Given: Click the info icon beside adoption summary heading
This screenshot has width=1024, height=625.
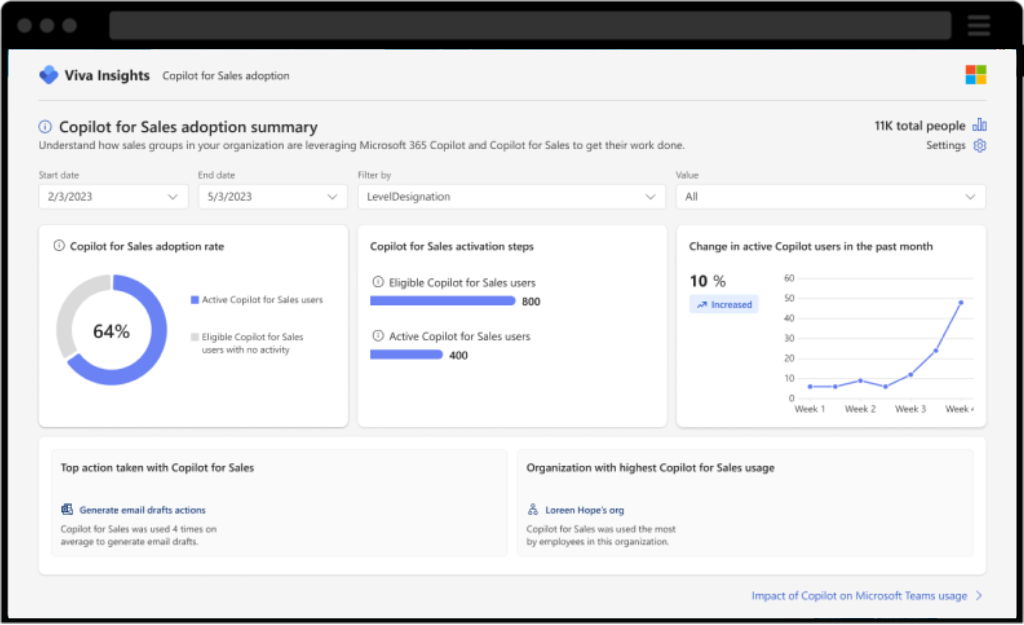Looking at the screenshot, I should click(45, 127).
